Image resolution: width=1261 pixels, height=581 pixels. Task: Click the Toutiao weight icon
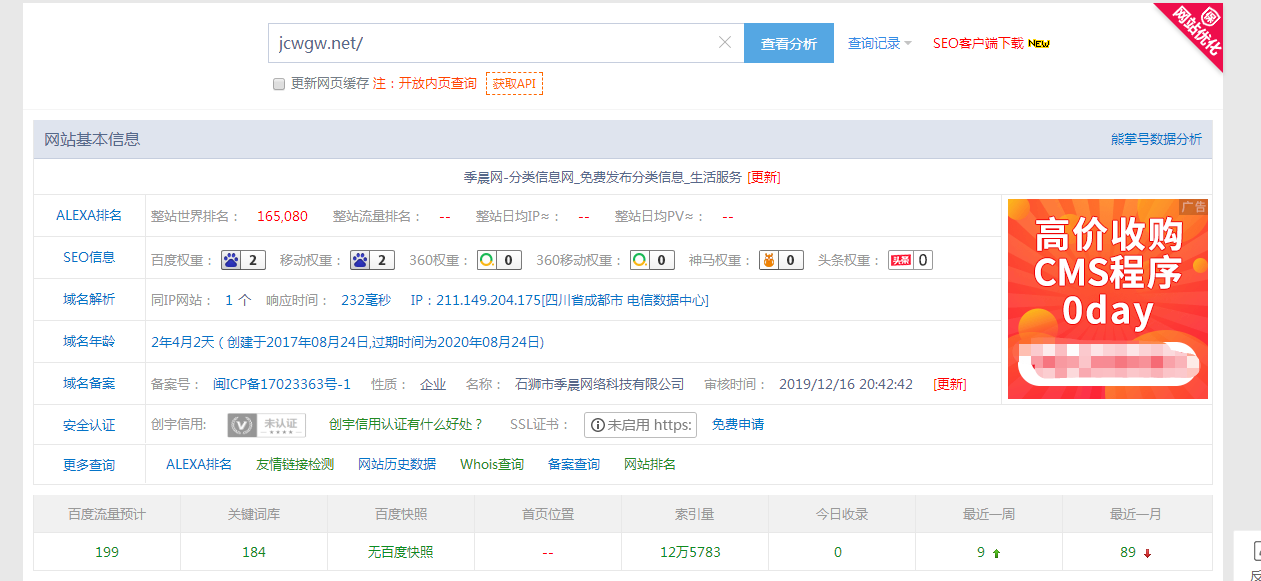click(x=900, y=260)
